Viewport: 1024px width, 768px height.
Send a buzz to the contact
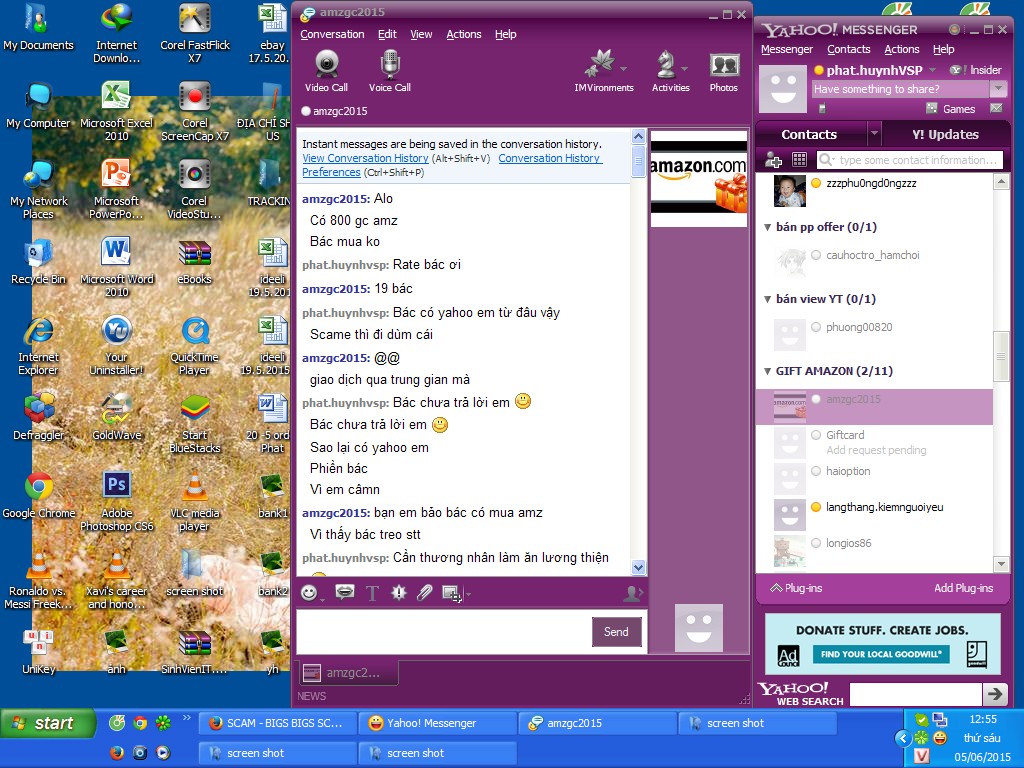(398, 592)
